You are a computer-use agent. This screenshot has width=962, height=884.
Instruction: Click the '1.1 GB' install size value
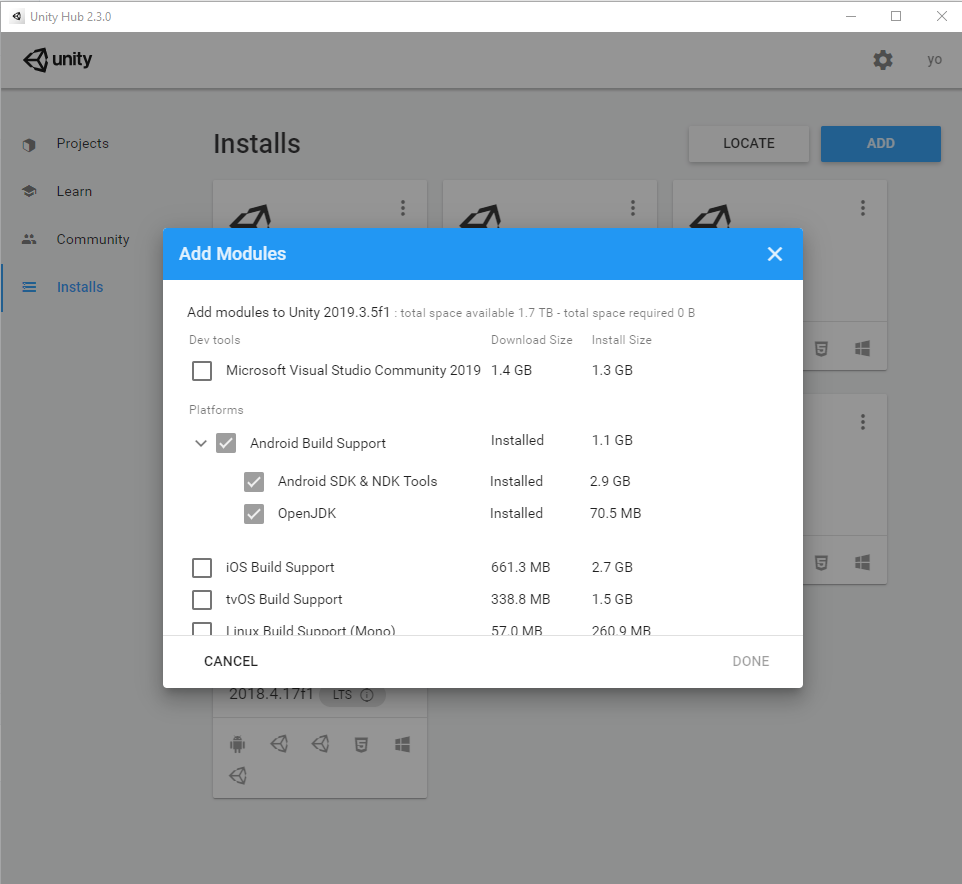tap(612, 440)
